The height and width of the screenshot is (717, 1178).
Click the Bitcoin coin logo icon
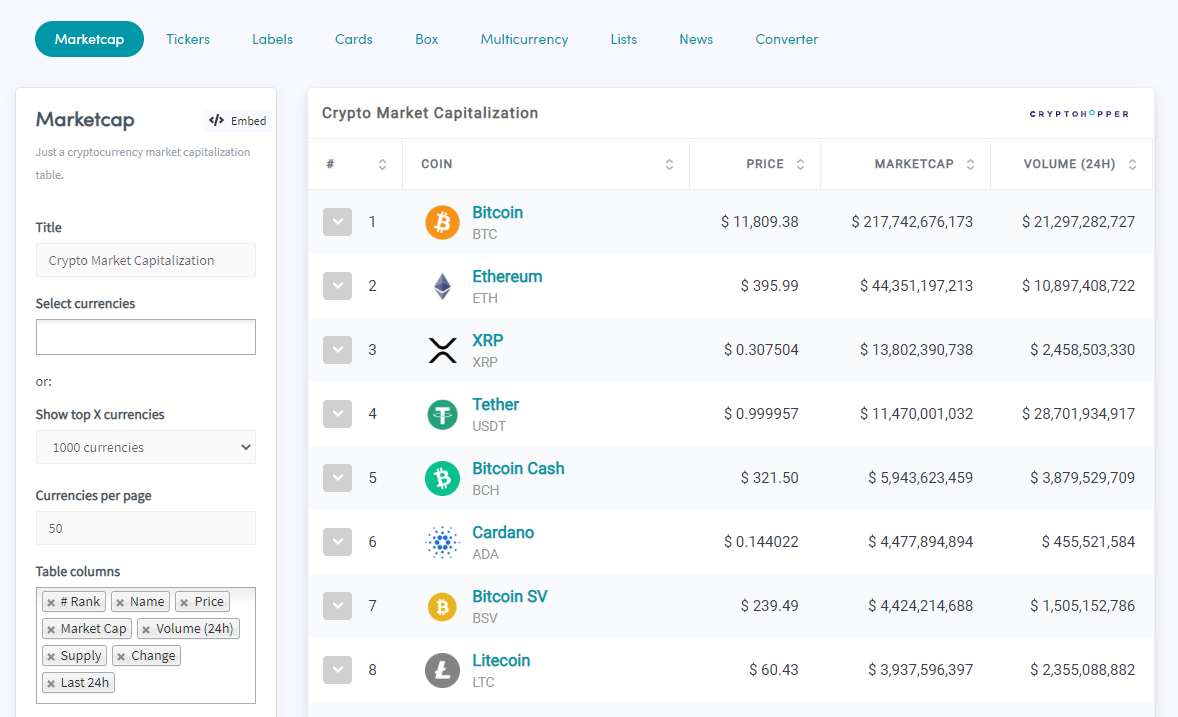(443, 222)
